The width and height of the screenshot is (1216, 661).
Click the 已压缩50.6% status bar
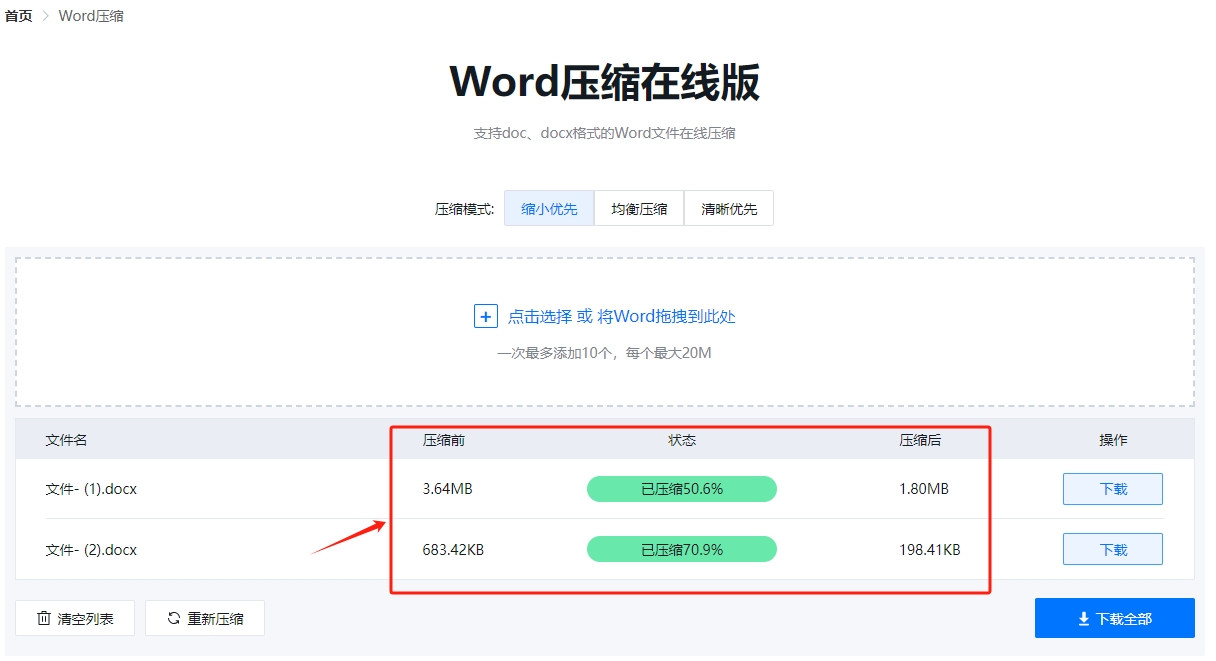[682, 489]
